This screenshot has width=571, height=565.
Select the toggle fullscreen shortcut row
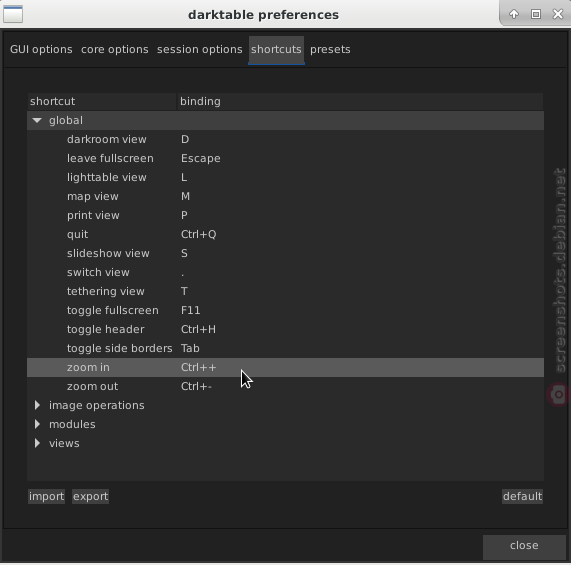point(286,311)
